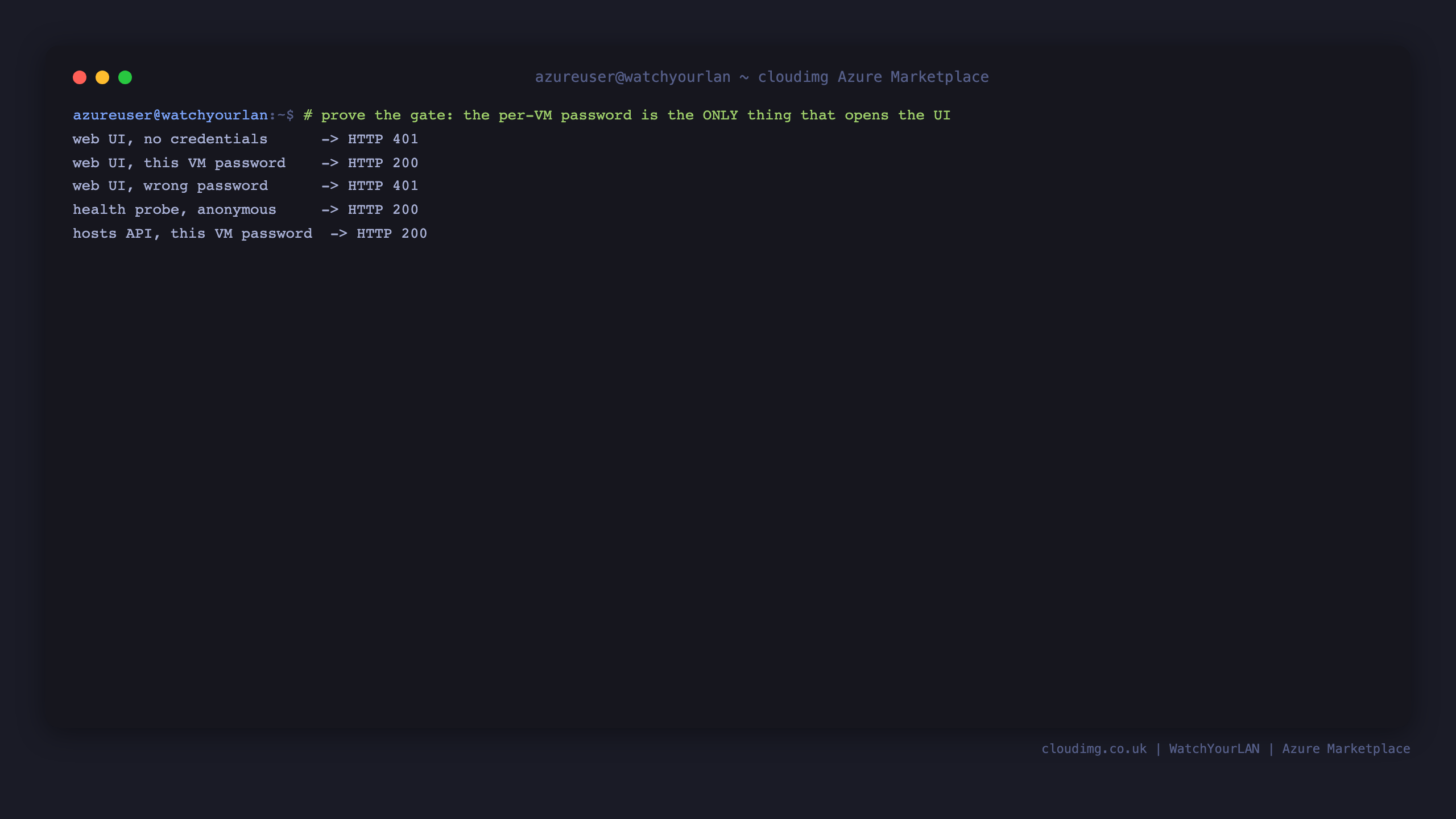This screenshot has height=819, width=1456.
Task: Click the terminal window title text
Action: pyautogui.click(x=762, y=77)
